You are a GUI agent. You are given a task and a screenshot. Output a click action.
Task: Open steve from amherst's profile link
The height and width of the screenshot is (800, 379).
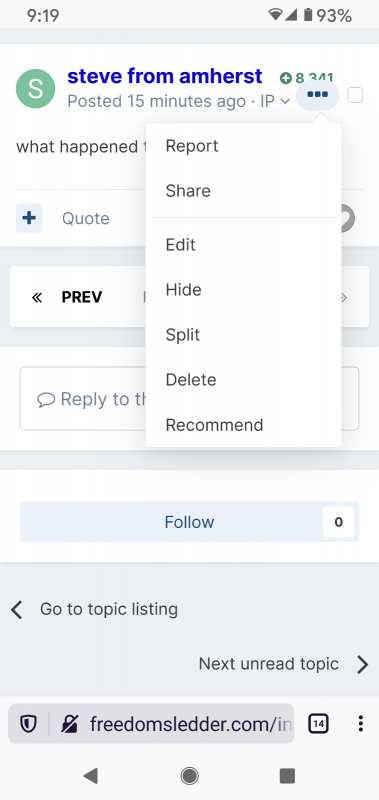point(165,77)
